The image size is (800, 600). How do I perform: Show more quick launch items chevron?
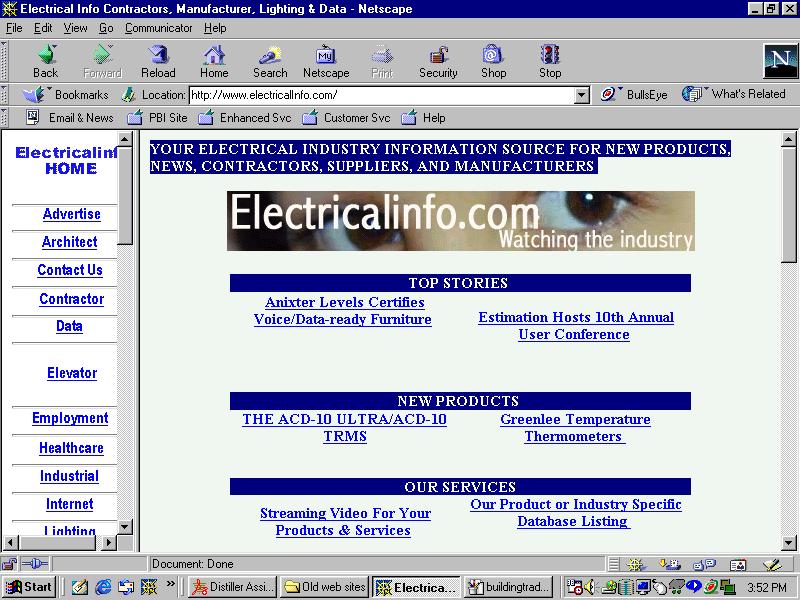(170, 584)
